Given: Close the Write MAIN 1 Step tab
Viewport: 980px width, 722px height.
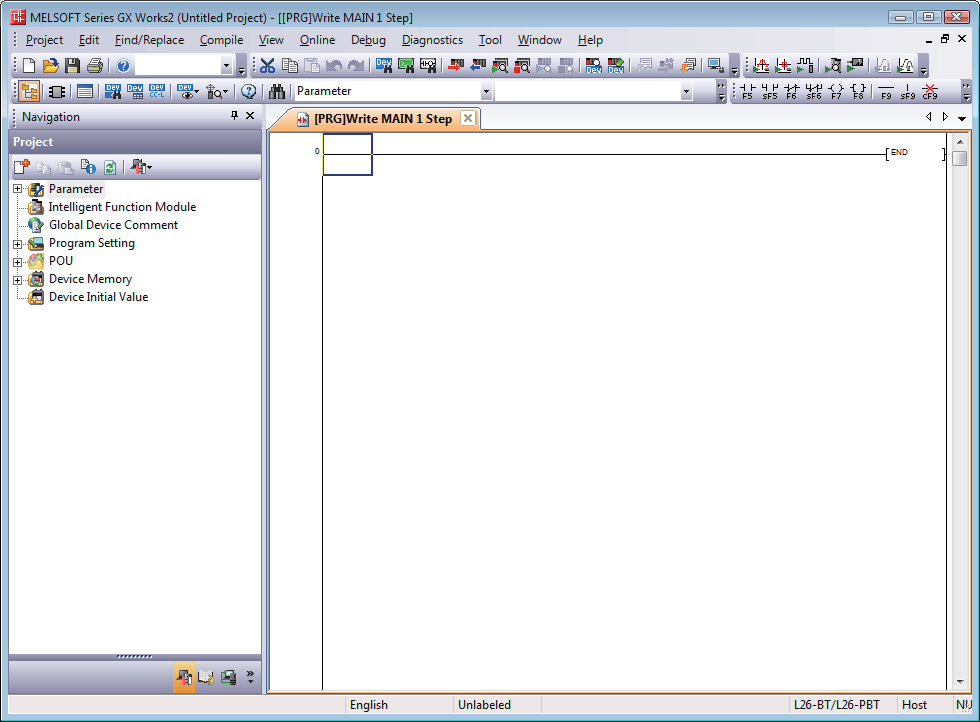Looking at the screenshot, I should [x=467, y=119].
